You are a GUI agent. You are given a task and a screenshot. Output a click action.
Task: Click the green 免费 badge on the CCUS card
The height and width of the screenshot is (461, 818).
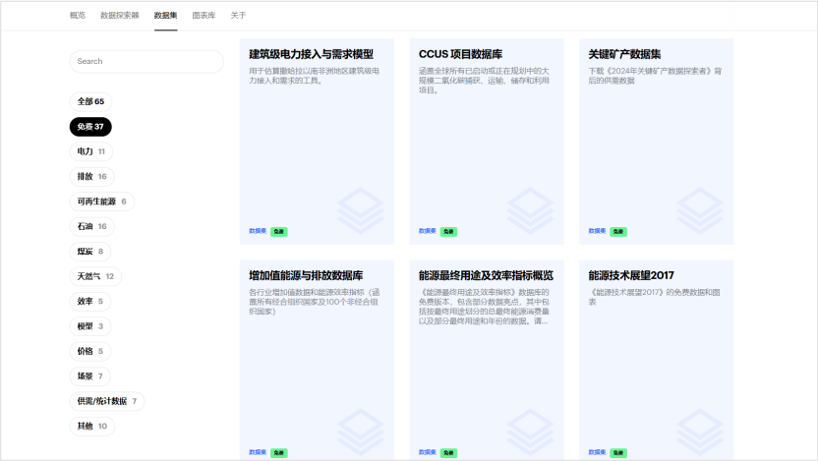(448, 231)
